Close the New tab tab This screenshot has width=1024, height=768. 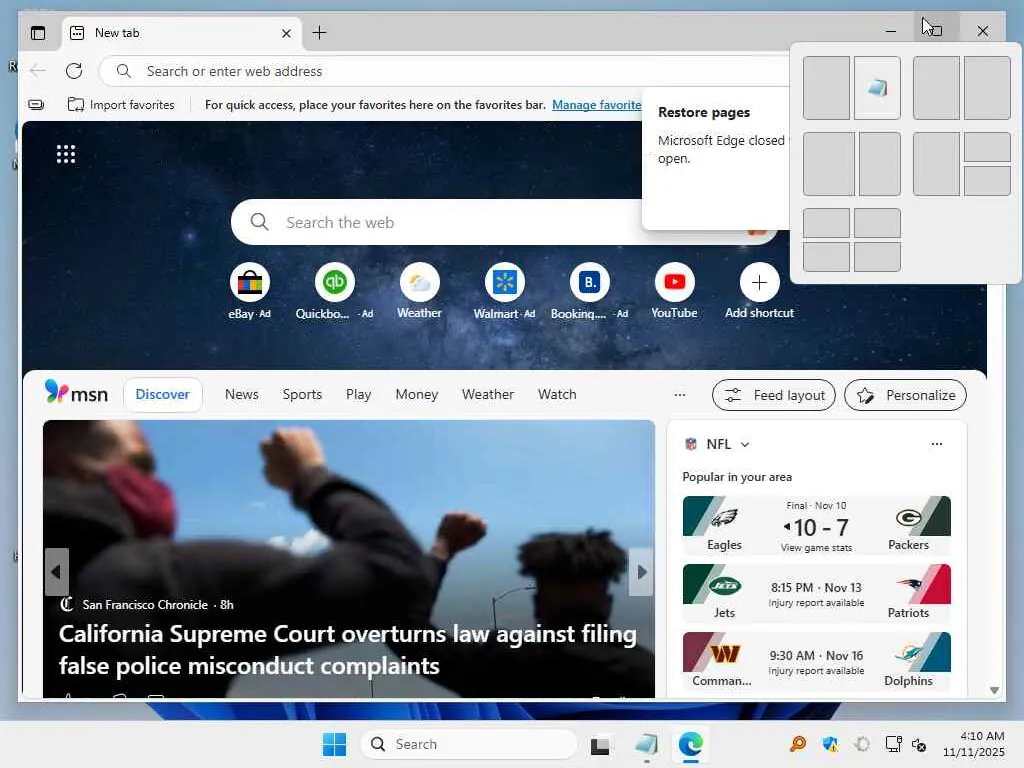(x=286, y=33)
